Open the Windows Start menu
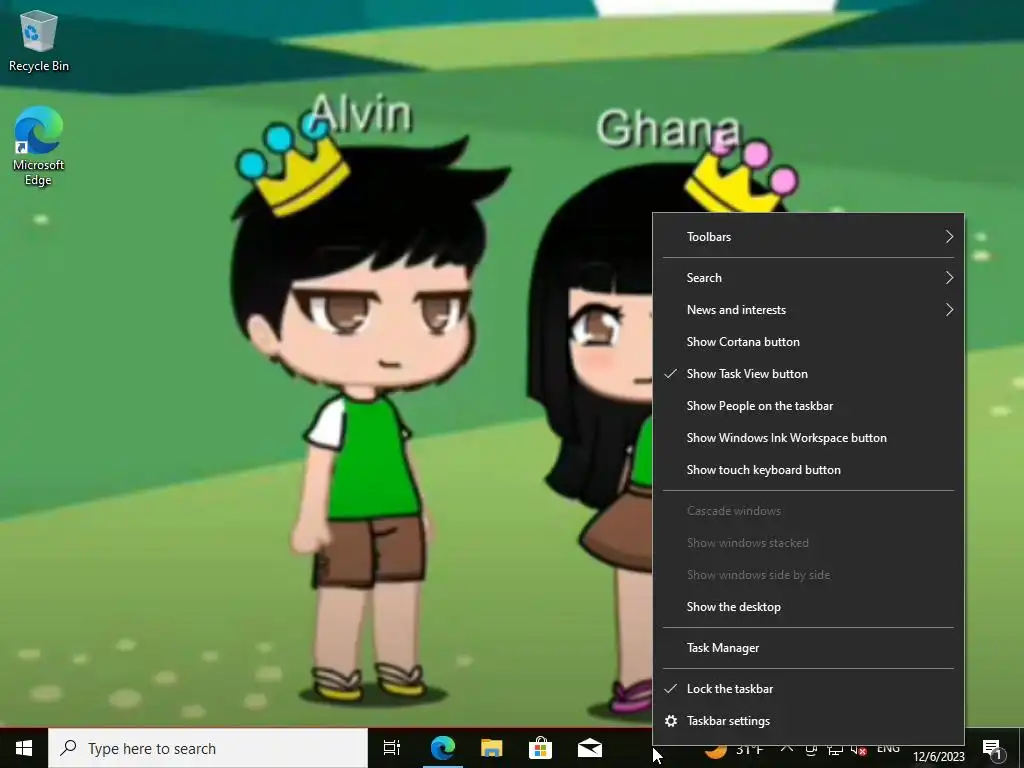This screenshot has width=1024, height=768. [24, 748]
